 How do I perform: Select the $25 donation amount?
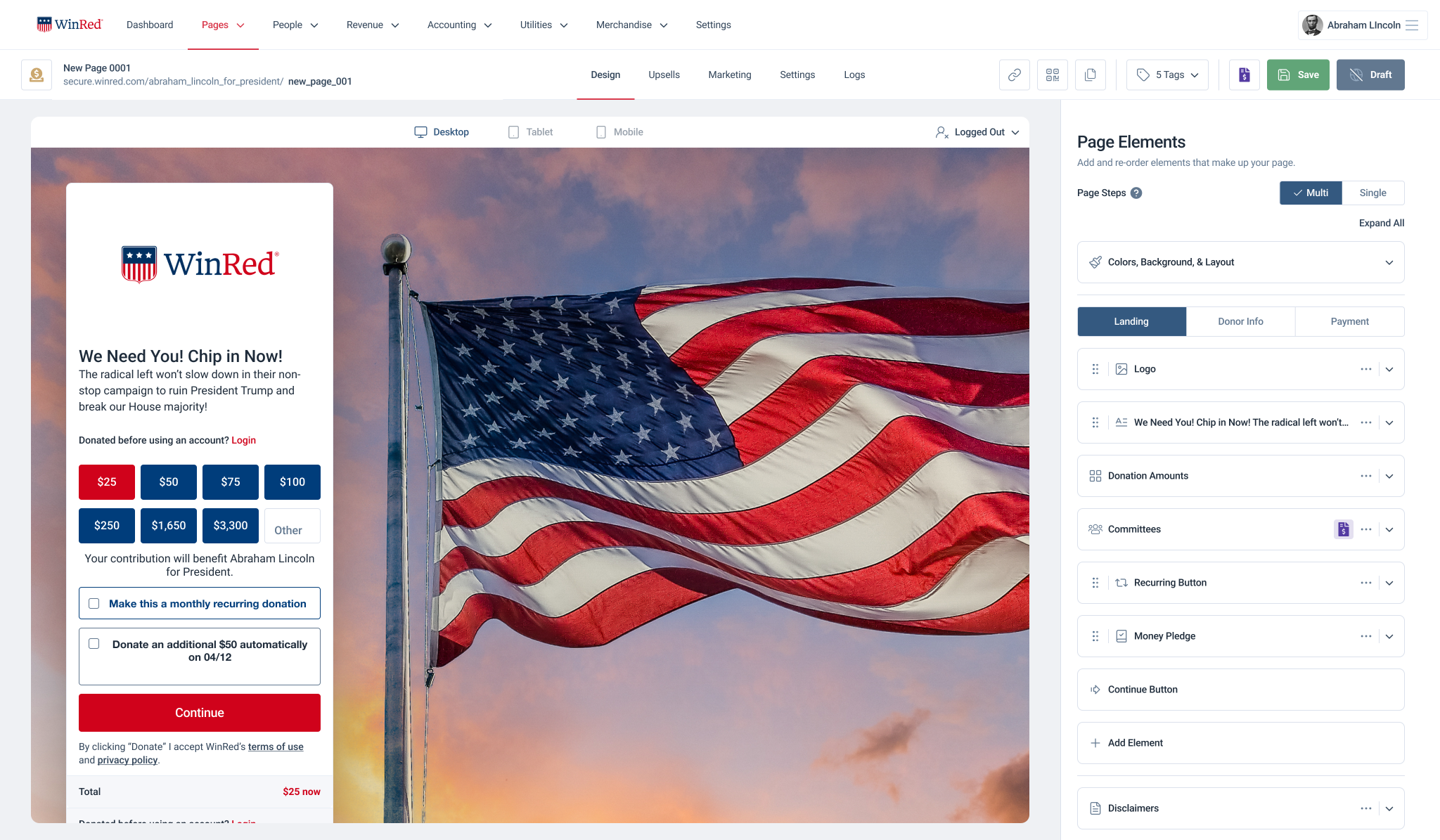coord(107,482)
